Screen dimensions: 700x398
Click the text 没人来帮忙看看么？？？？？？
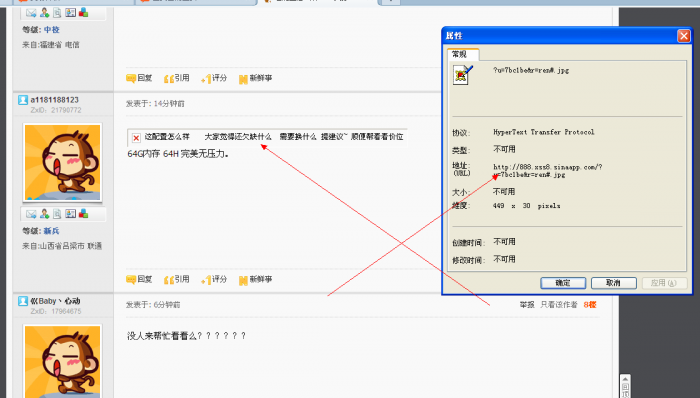187,336
